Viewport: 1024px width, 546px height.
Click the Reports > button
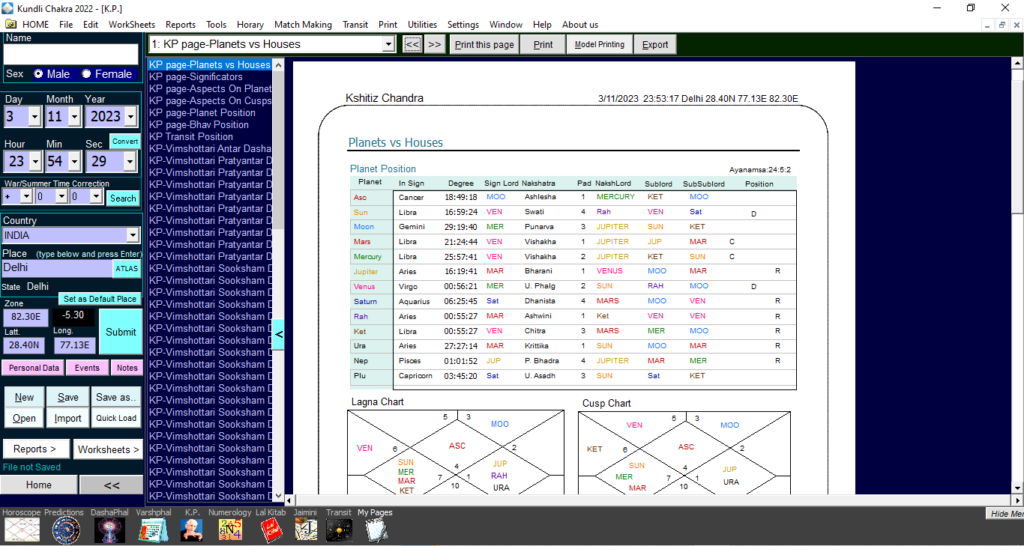tap(35, 449)
